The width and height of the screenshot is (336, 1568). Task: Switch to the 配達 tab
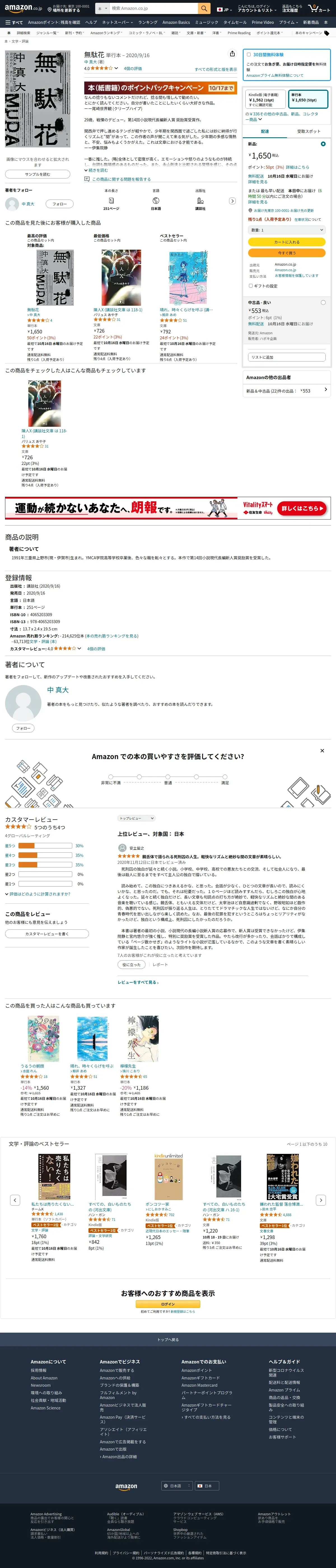point(265,131)
